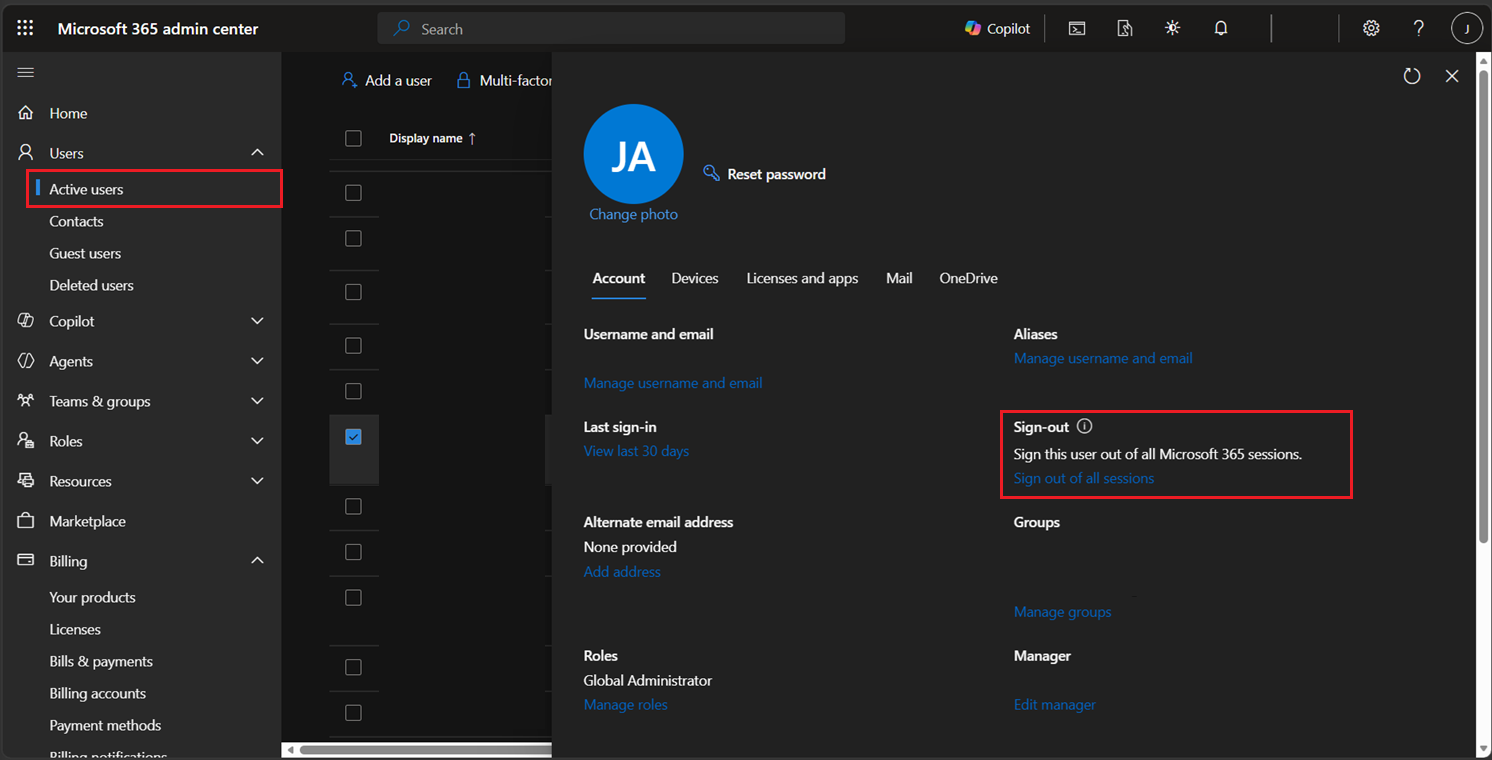1492x760 pixels.
Task: Expand the Resources section
Action: point(257,481)
